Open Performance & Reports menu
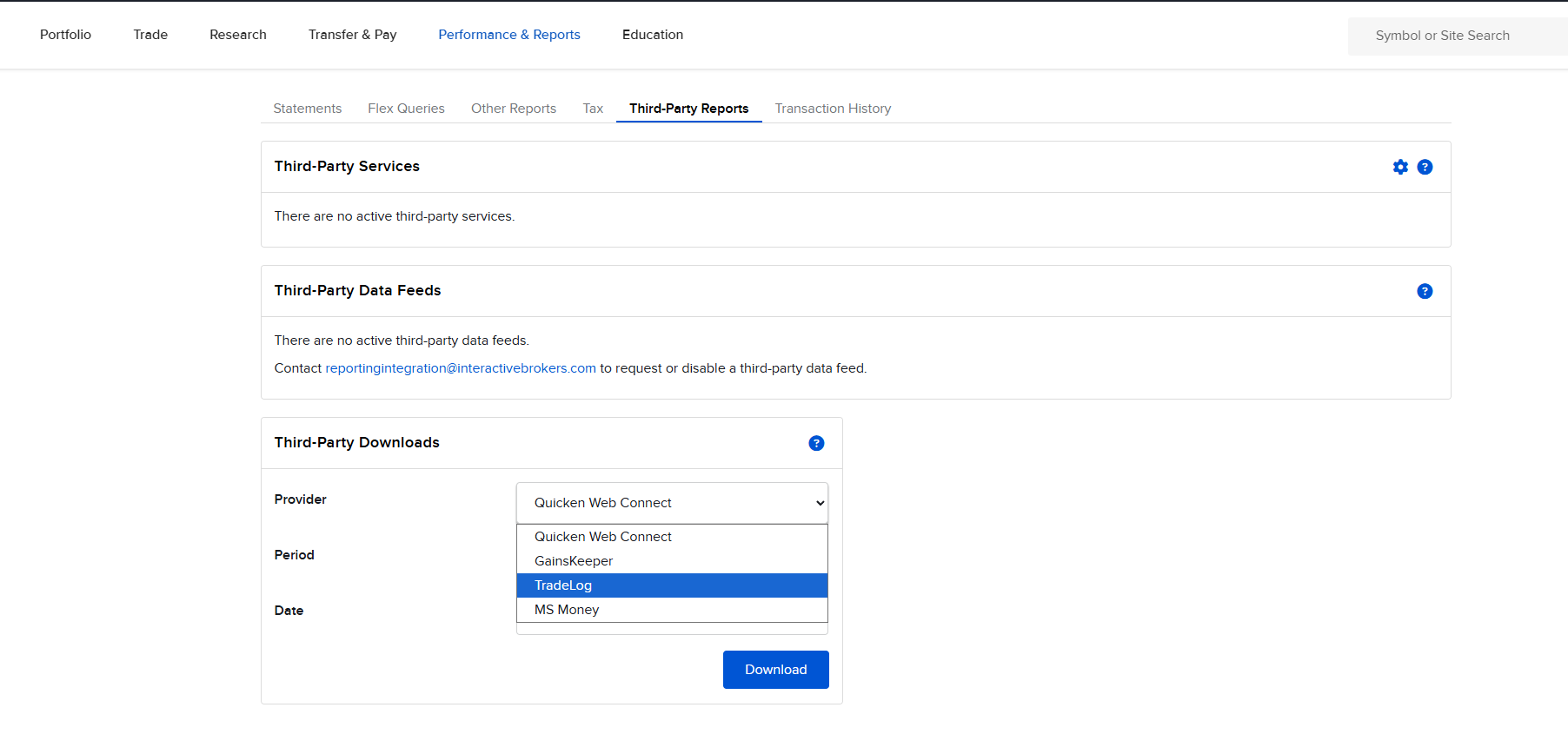This screenshot has width=1568, height=734. (x=509, y=35)
